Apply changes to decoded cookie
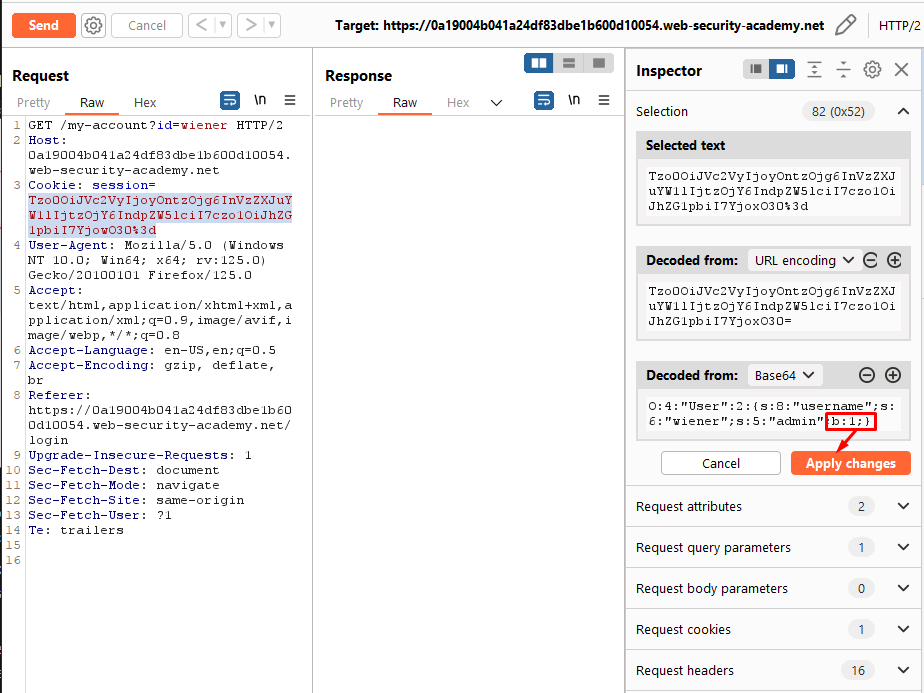The image size is (924, 693). [850, 463]
